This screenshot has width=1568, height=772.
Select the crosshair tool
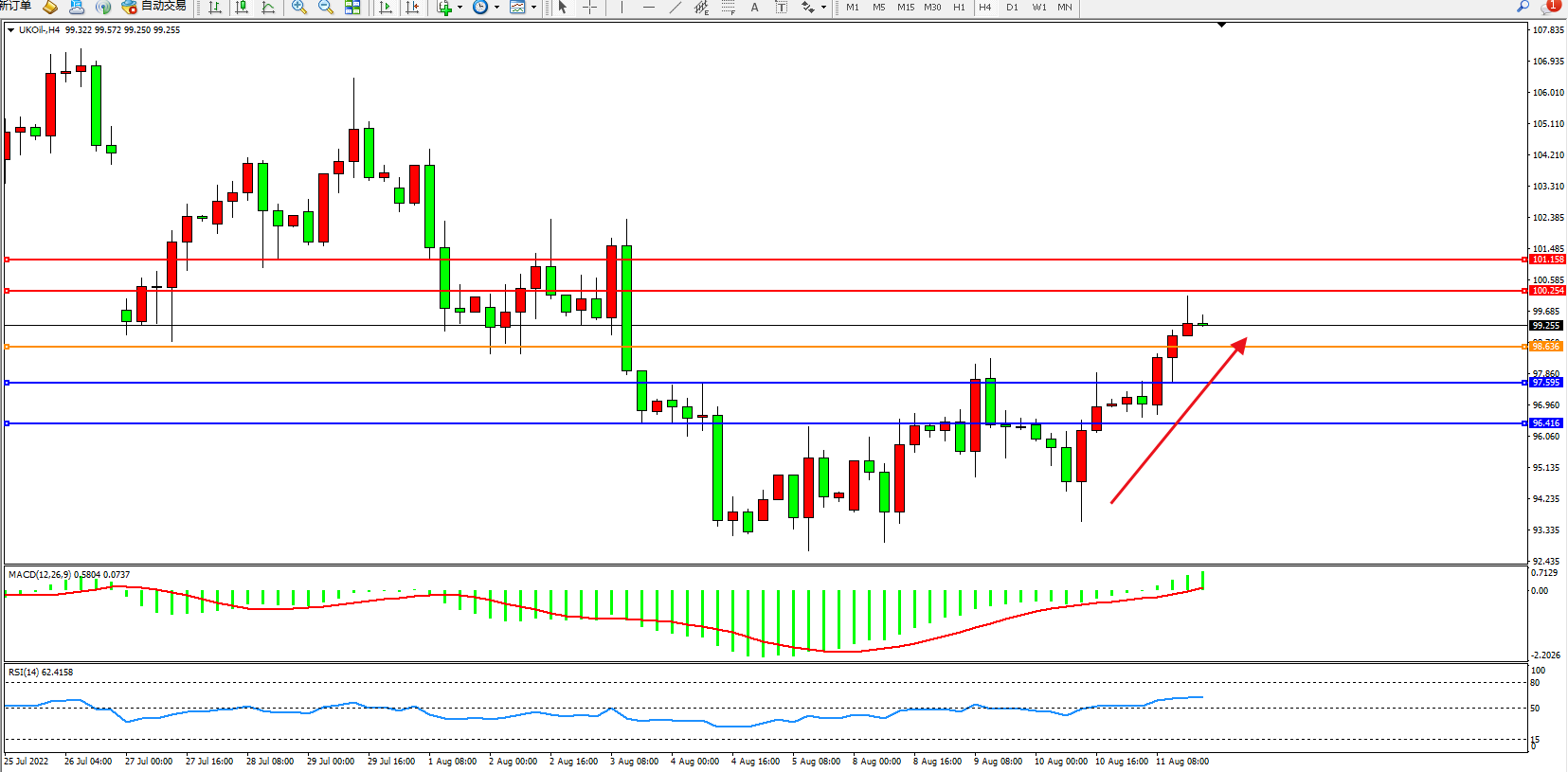tap(589, 8)
